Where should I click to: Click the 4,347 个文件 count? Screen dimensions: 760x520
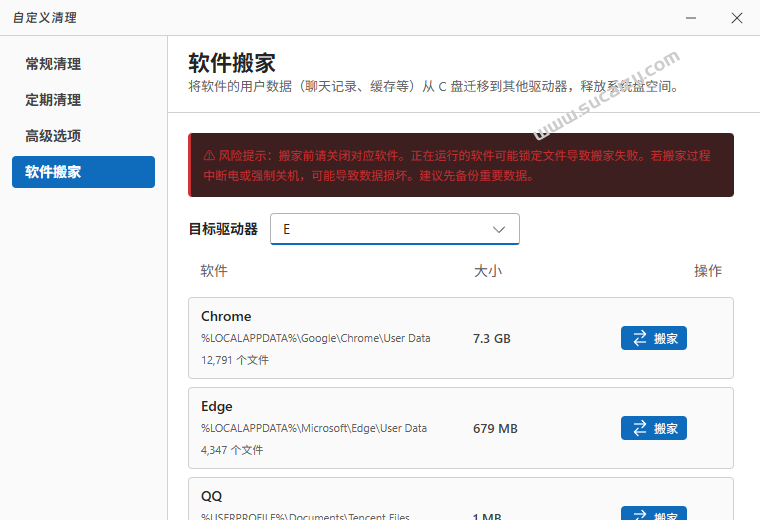(232, 450)
